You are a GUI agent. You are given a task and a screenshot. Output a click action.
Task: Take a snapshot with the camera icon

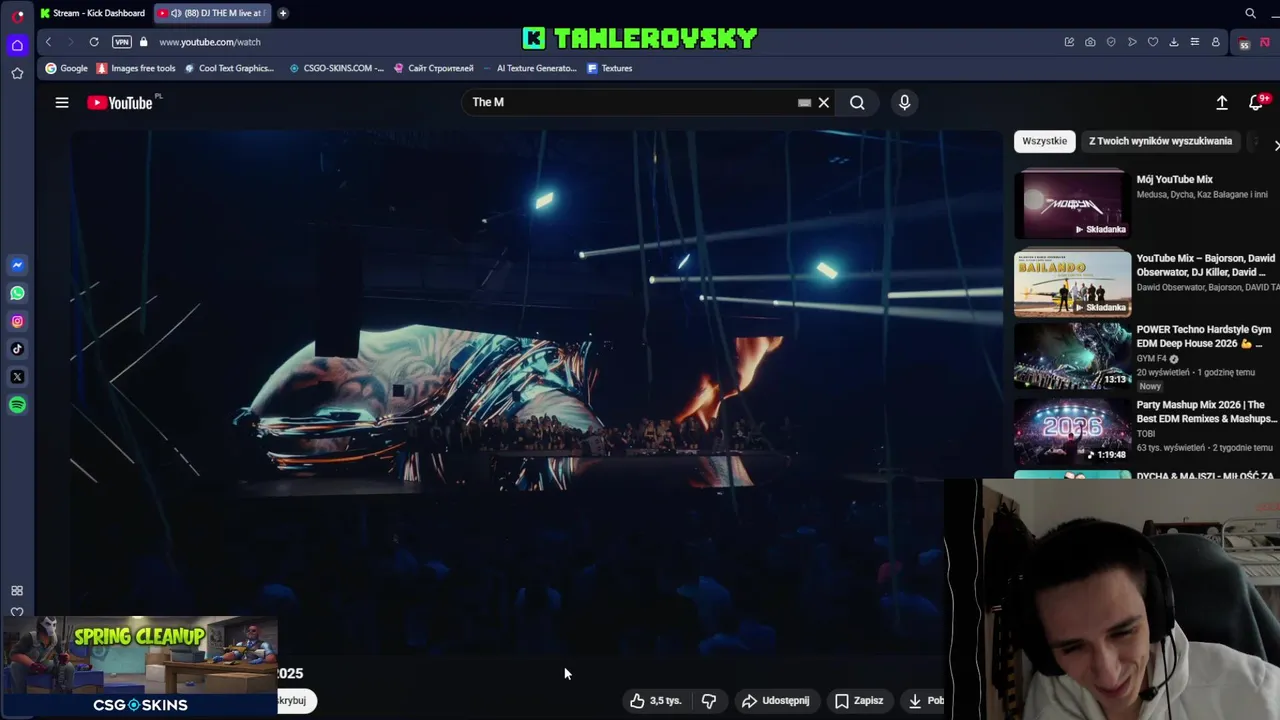(1090, 42)
